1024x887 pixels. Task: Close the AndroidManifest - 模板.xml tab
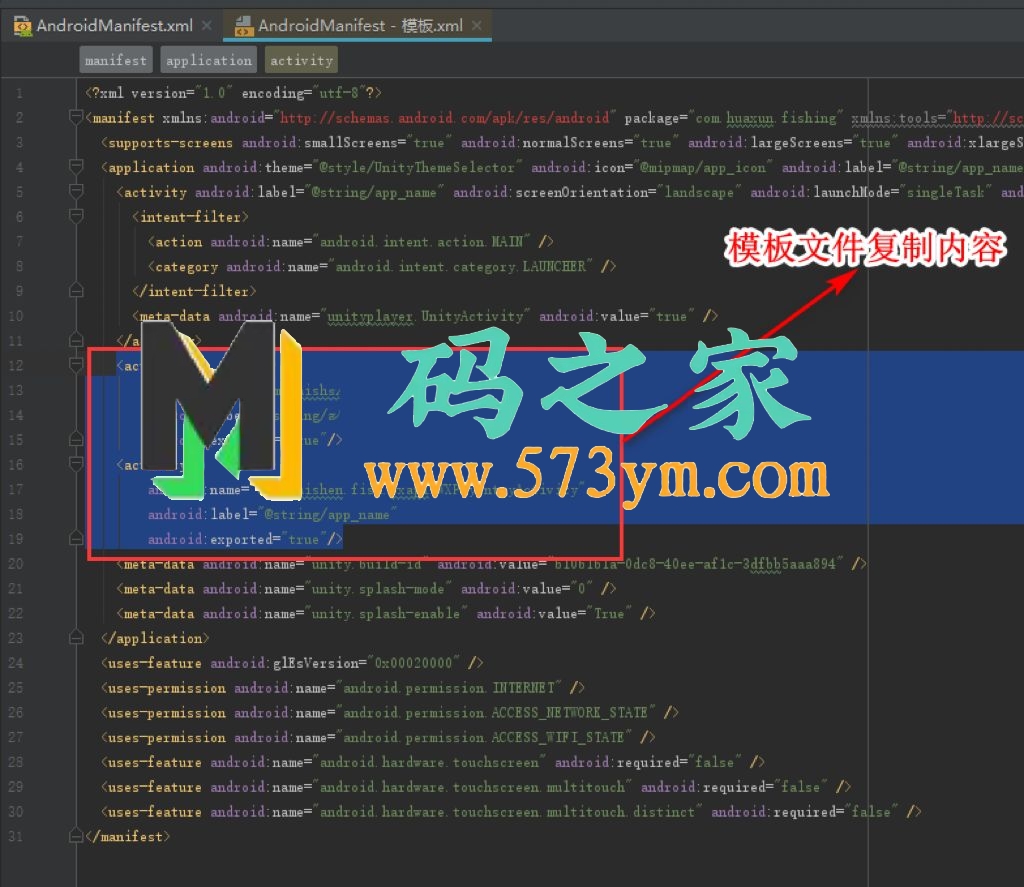click(476, 26)
